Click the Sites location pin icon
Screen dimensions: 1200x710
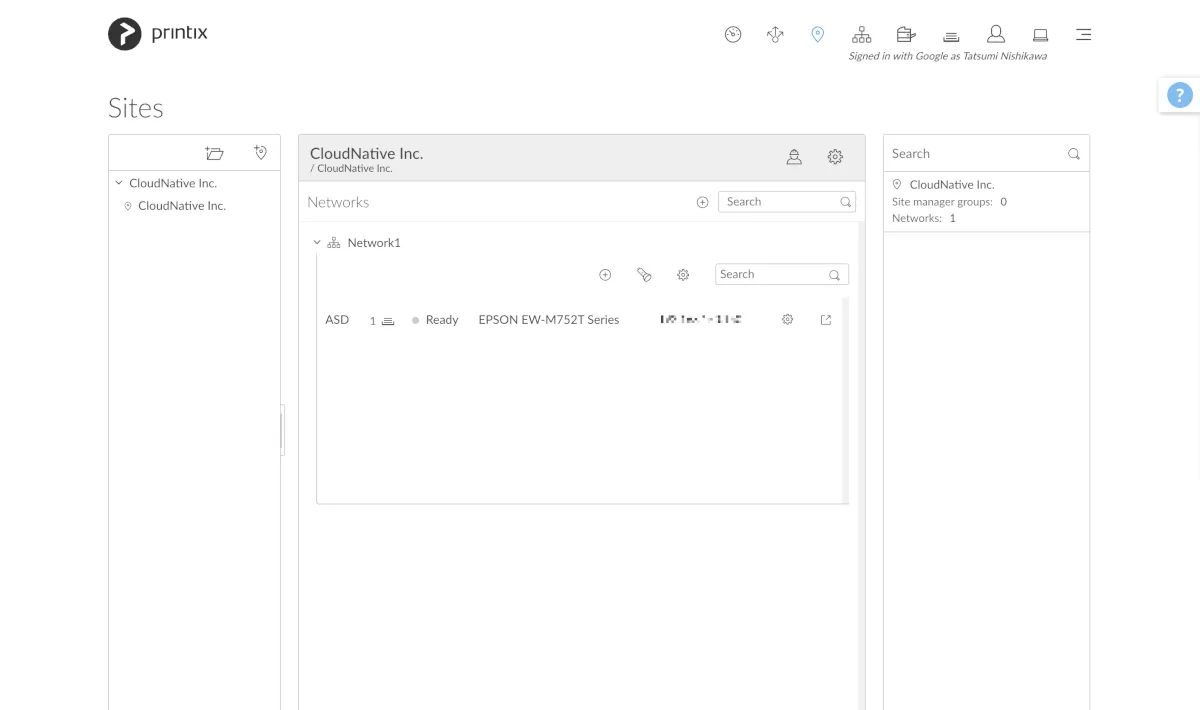click(817, 35)
